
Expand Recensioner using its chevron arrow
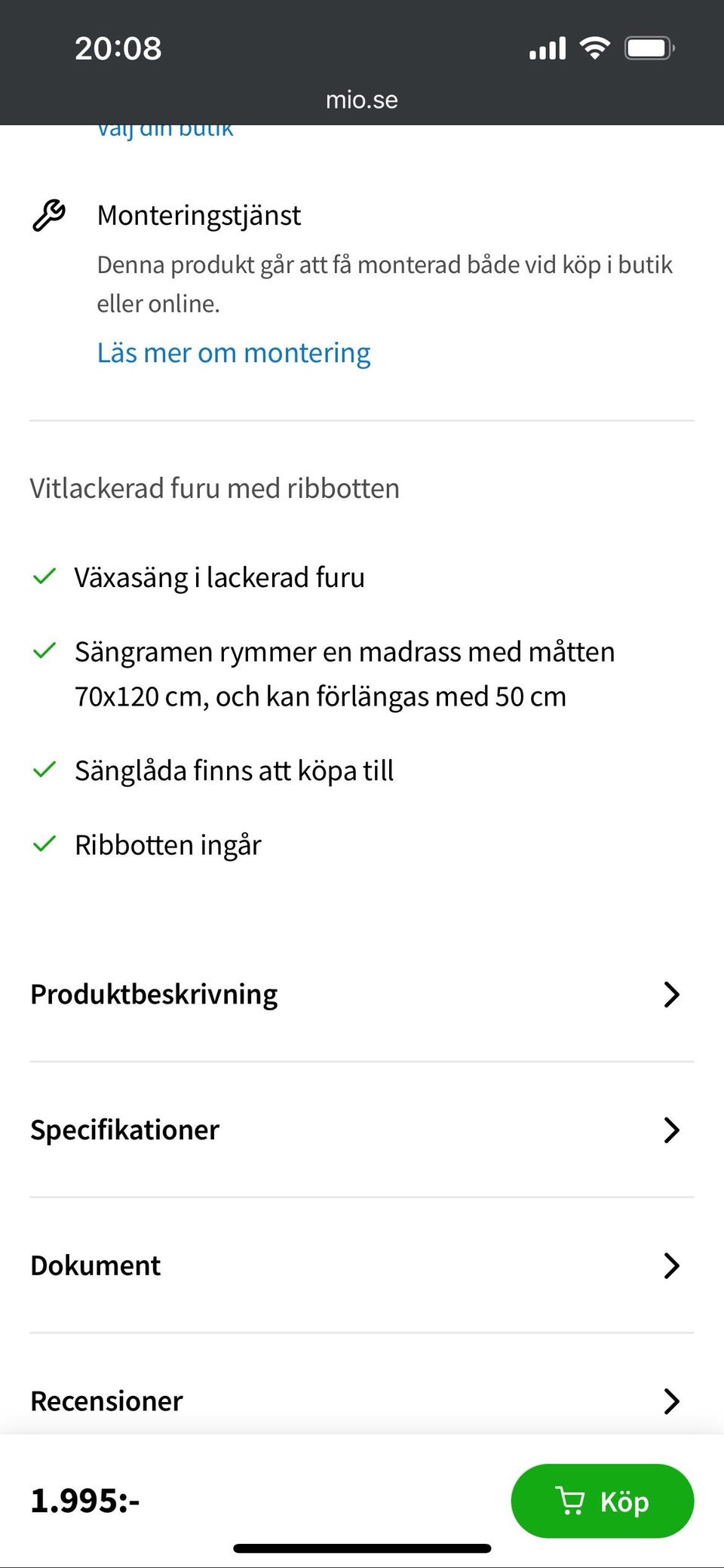pyautogui.click(x=670, y=1401)
